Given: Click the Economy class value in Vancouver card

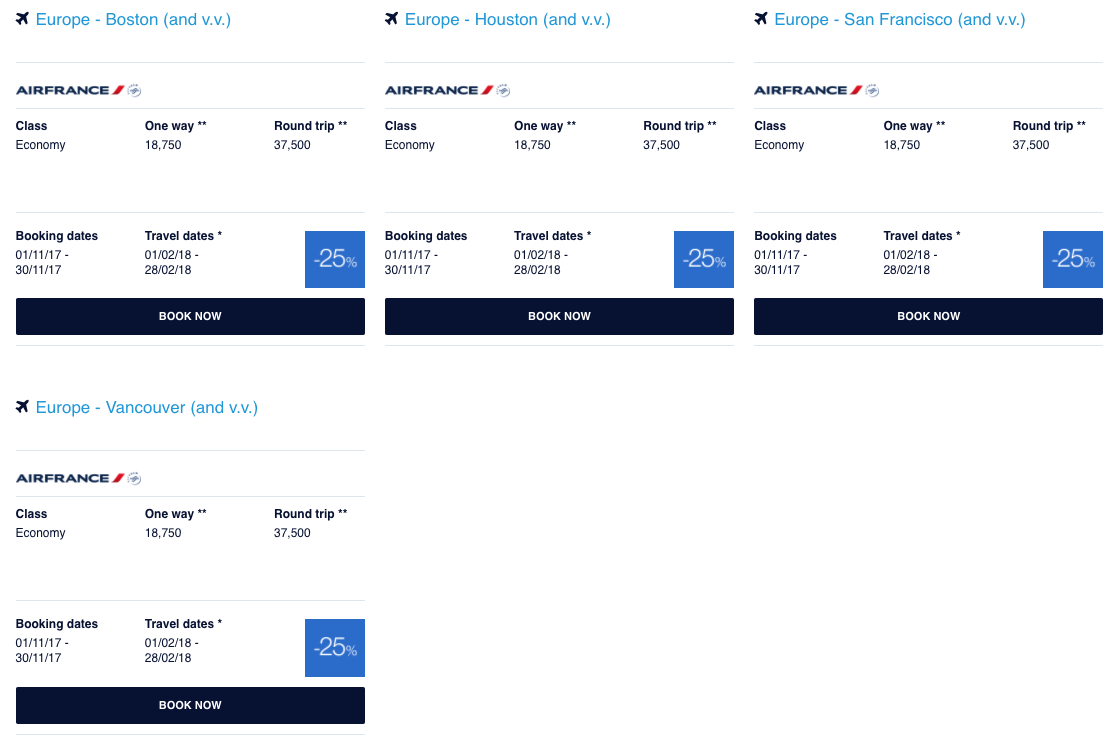Looking at the screenshot, I should point(41,533).
